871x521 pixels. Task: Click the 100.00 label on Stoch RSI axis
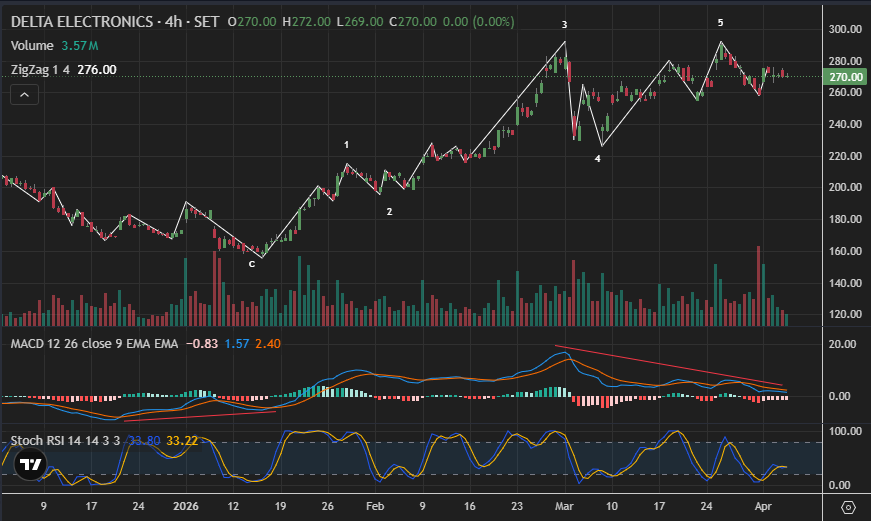(845, 431)
